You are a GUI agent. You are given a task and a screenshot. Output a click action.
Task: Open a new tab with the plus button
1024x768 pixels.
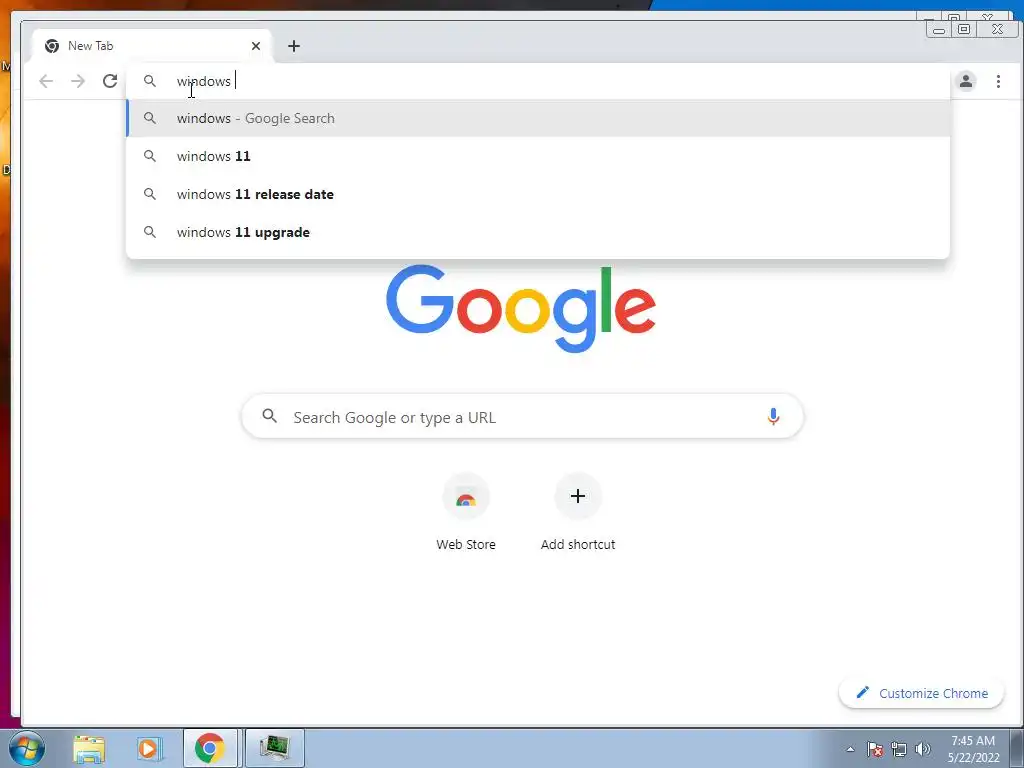(x=294, y=46)
